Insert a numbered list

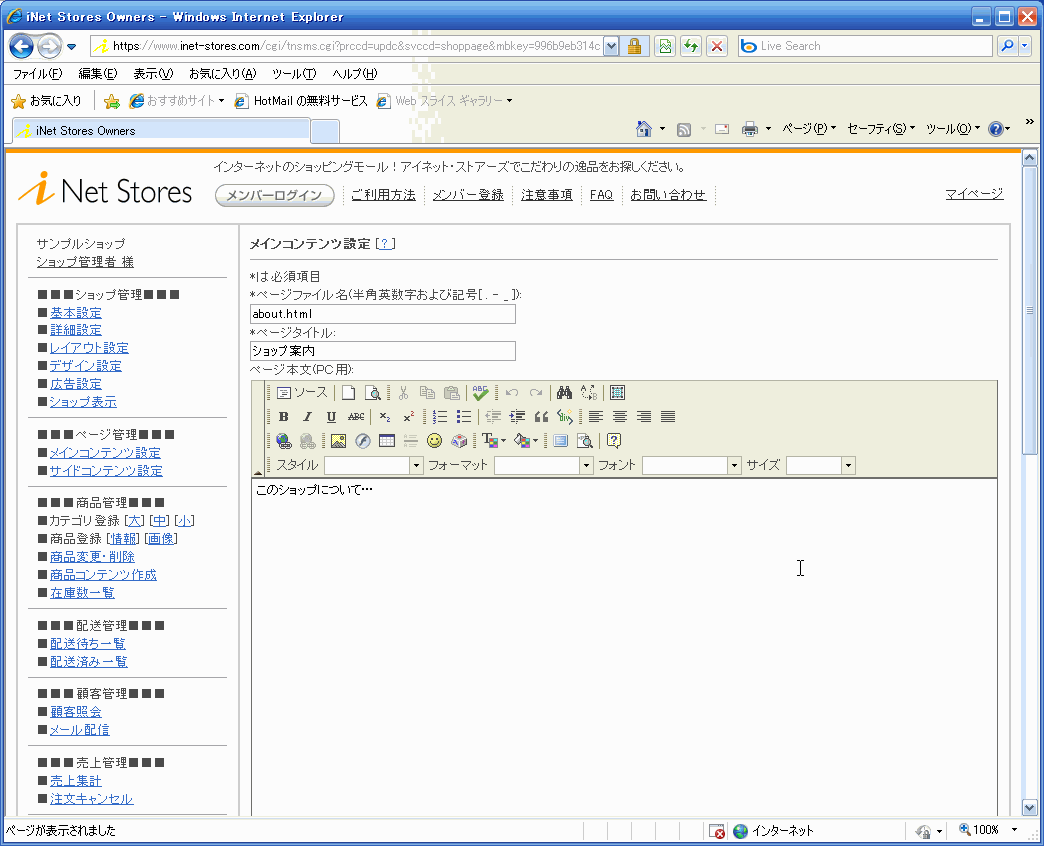(x=440, y=417)
